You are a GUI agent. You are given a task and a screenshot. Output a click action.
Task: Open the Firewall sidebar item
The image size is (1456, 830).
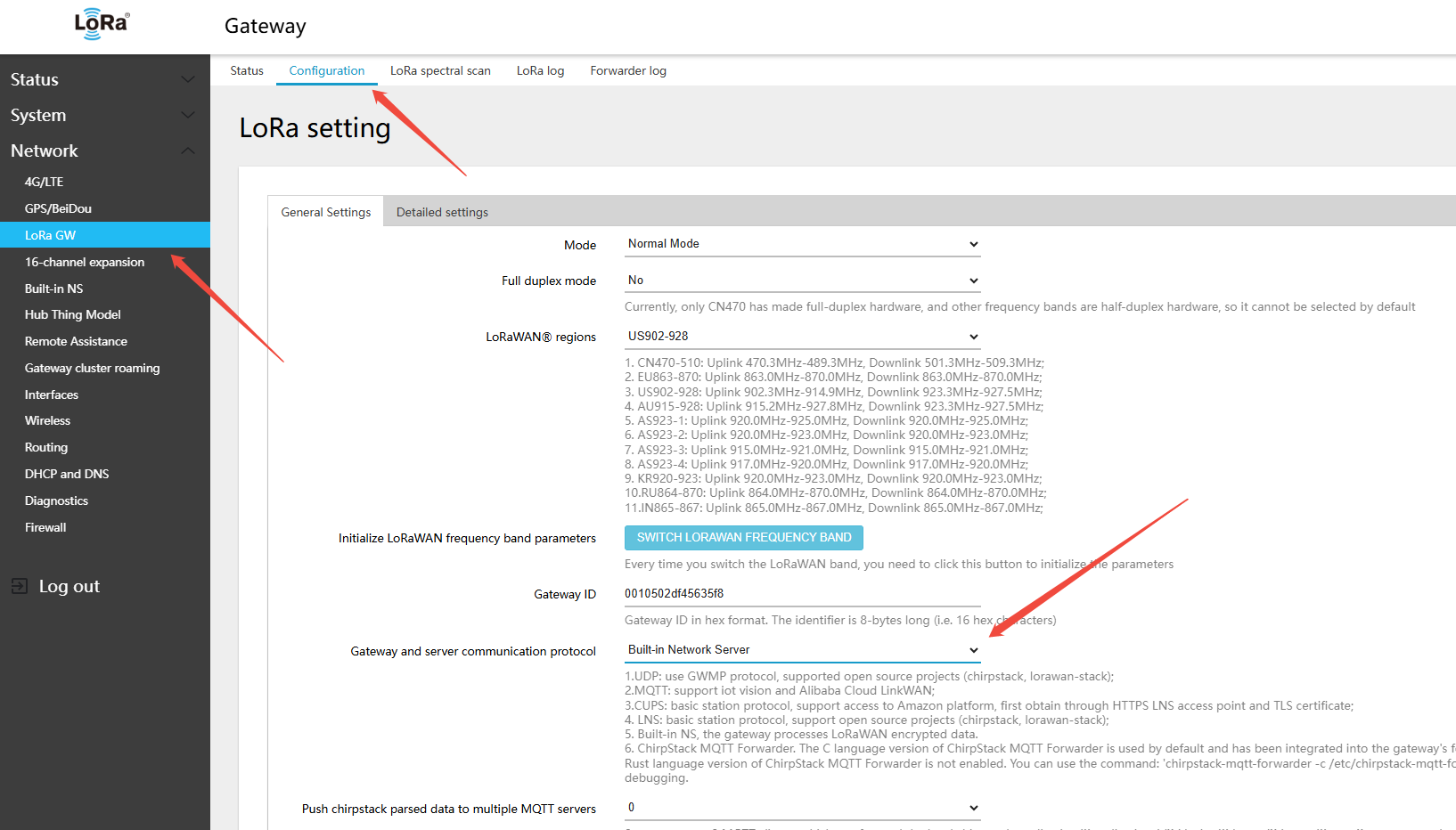[x=45, y=527]
